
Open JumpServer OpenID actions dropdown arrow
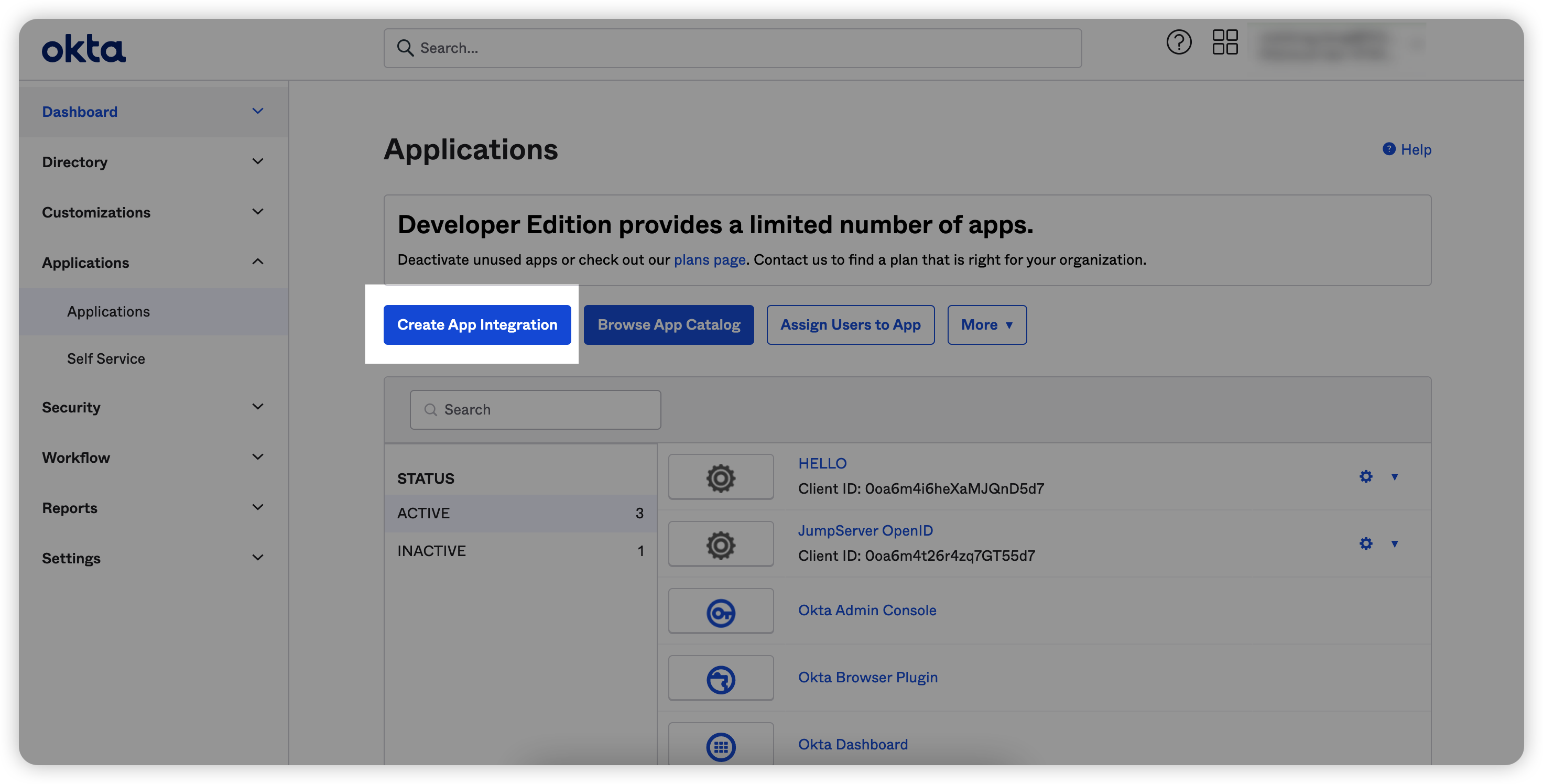point(1395,544)
